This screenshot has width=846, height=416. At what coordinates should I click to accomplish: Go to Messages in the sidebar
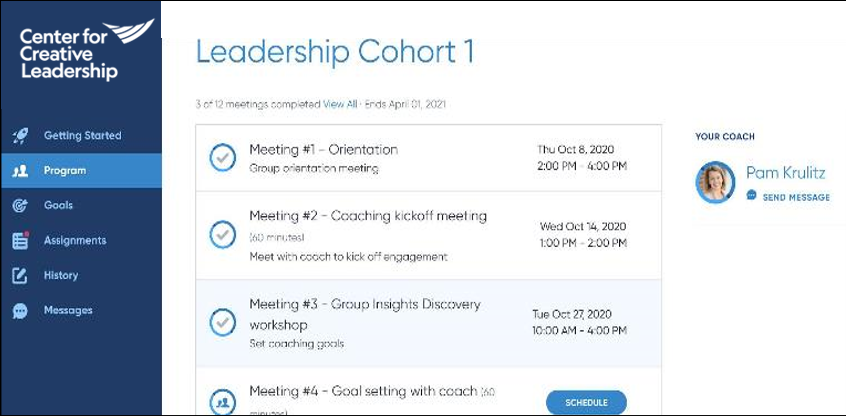[68, 310]
